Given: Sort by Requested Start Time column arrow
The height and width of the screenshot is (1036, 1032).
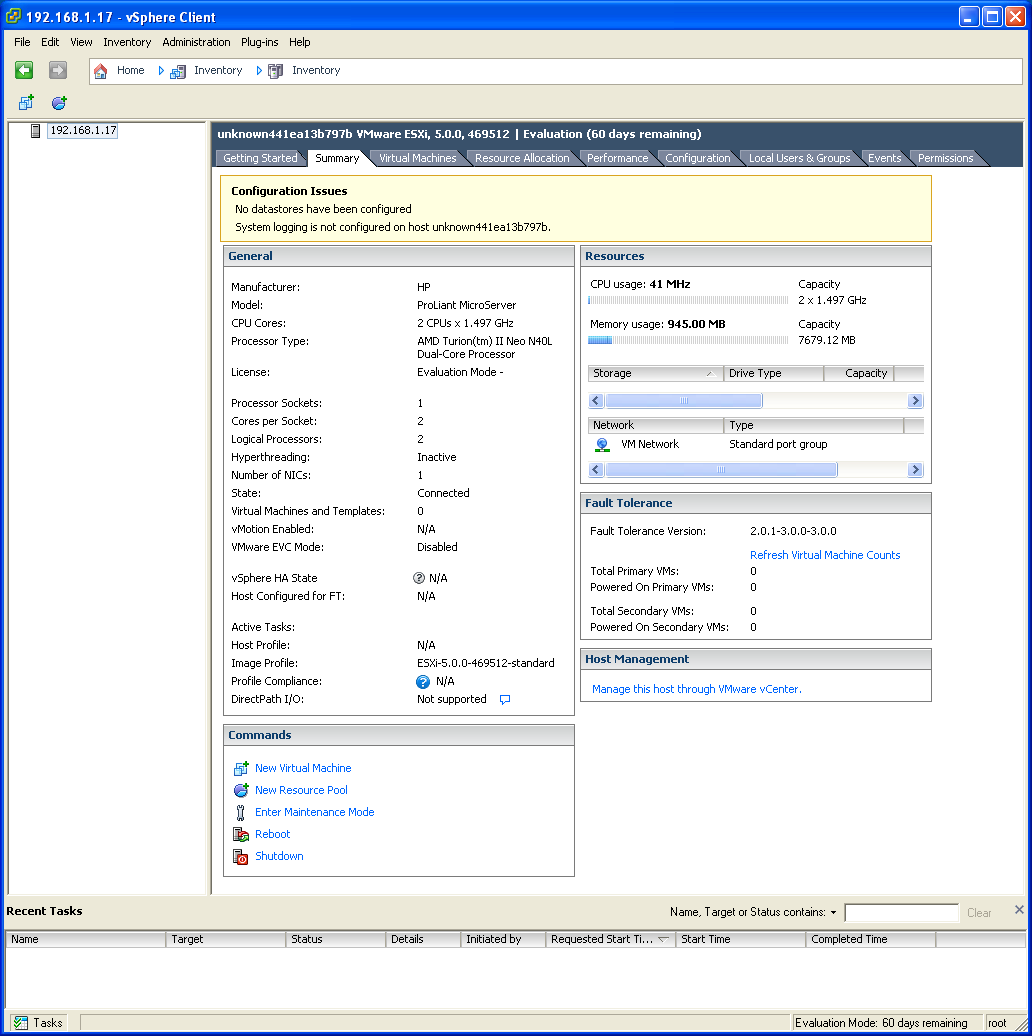Looking at the screenshot, I should pyautogui.click(x=663, y=939).
